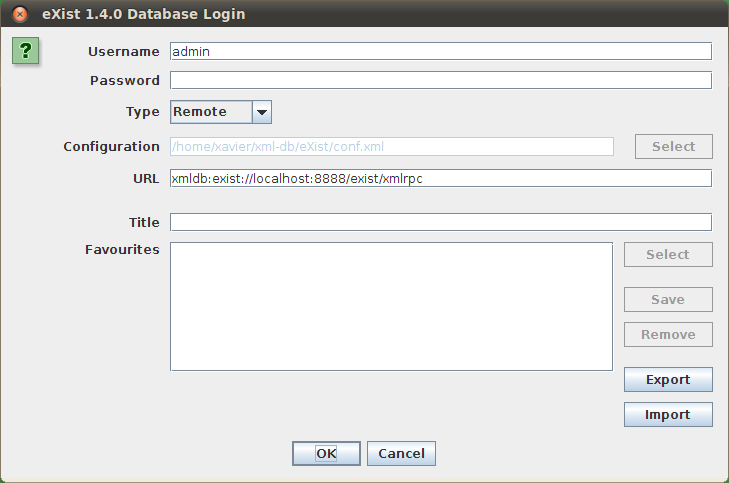Focus the Title text field
This screenshot has height=483, width=729.
440,222
